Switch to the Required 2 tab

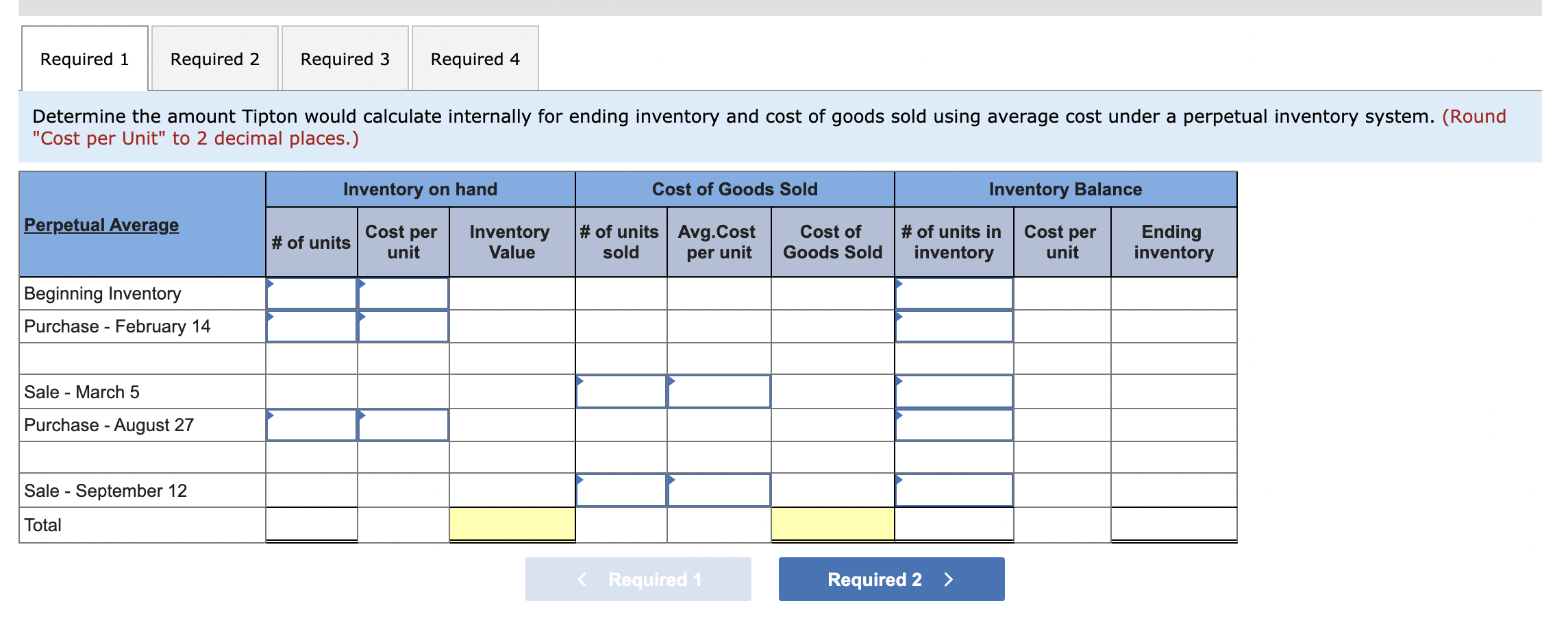point(214,59)
